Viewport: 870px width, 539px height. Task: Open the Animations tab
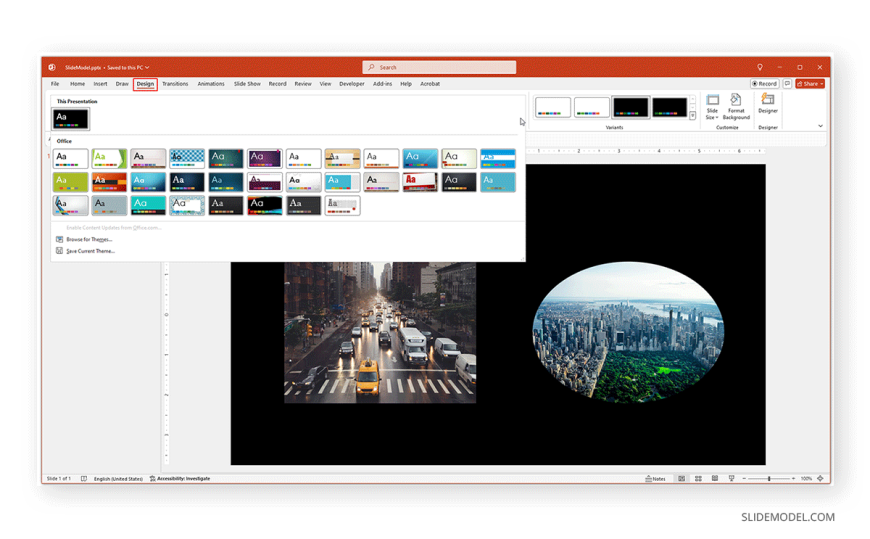(x=211, y=84)
